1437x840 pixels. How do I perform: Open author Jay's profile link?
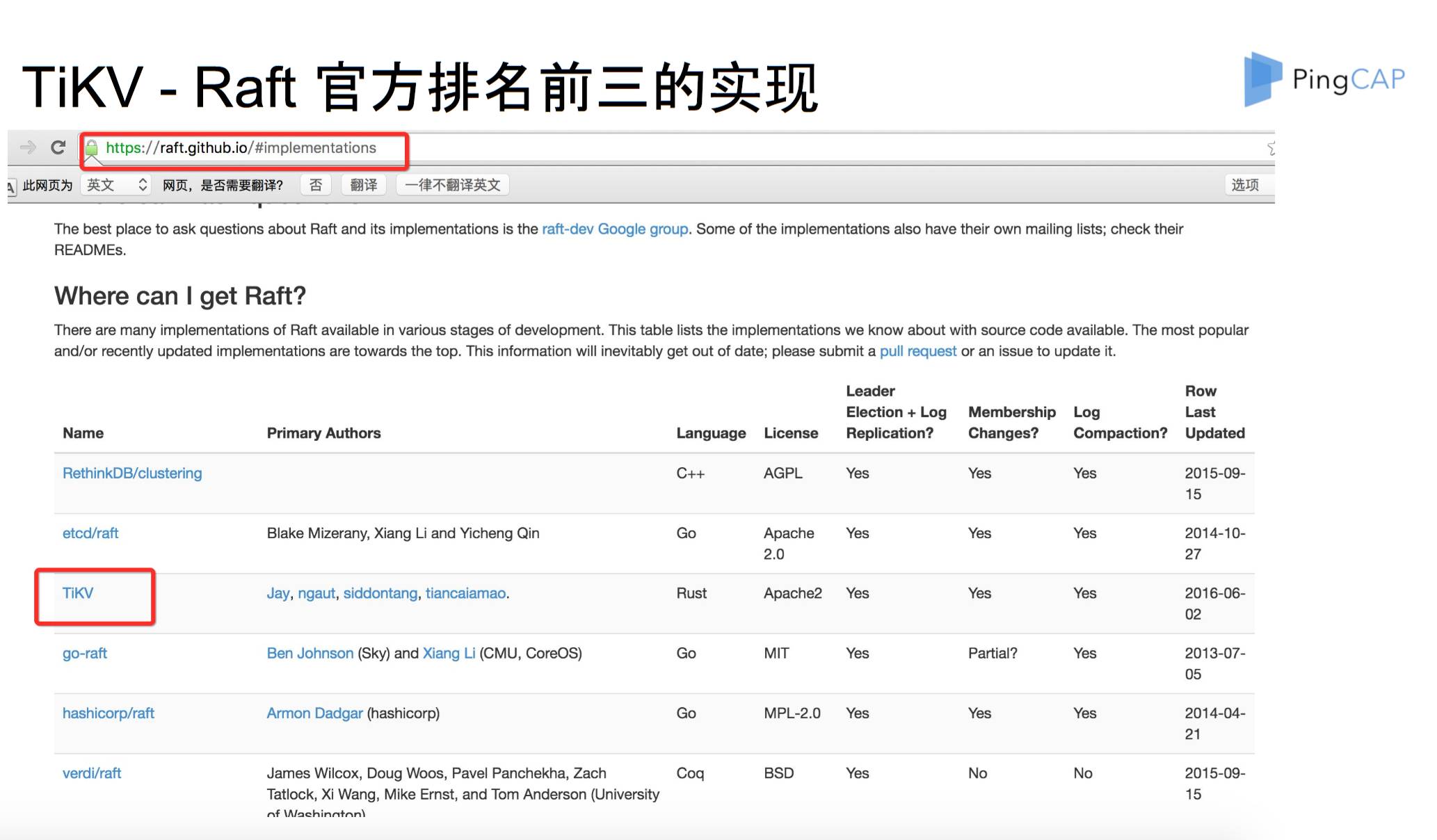click(x=278, y=593)
